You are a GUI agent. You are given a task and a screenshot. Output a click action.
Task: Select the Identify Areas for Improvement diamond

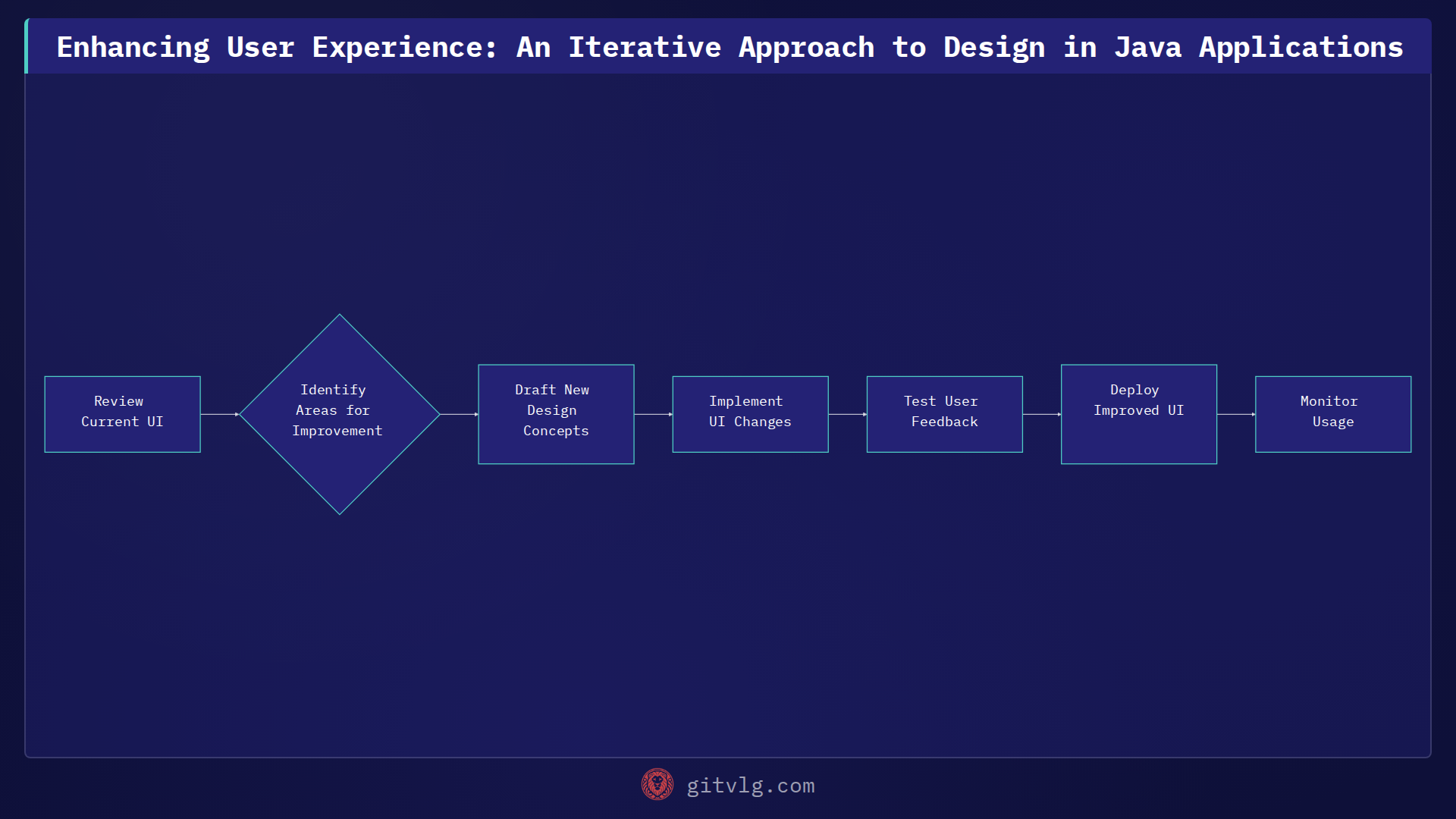click(340, 414)
